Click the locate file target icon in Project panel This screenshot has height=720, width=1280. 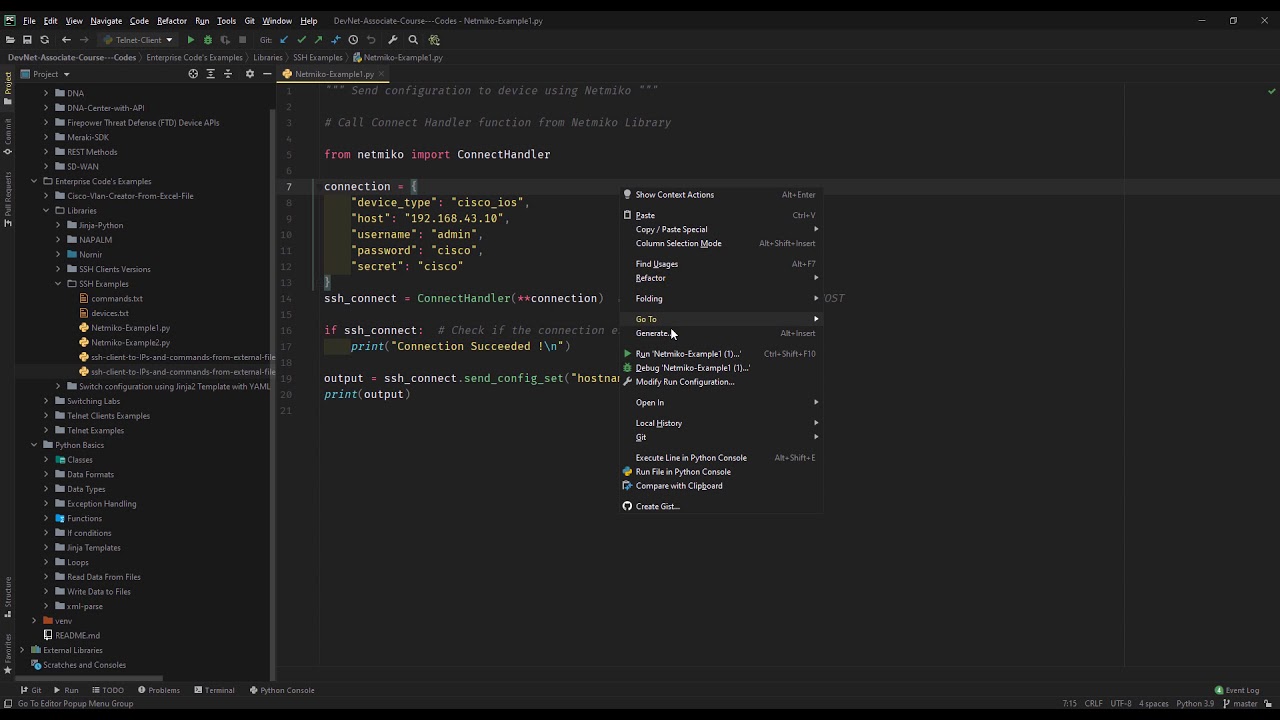pos(193,74)
